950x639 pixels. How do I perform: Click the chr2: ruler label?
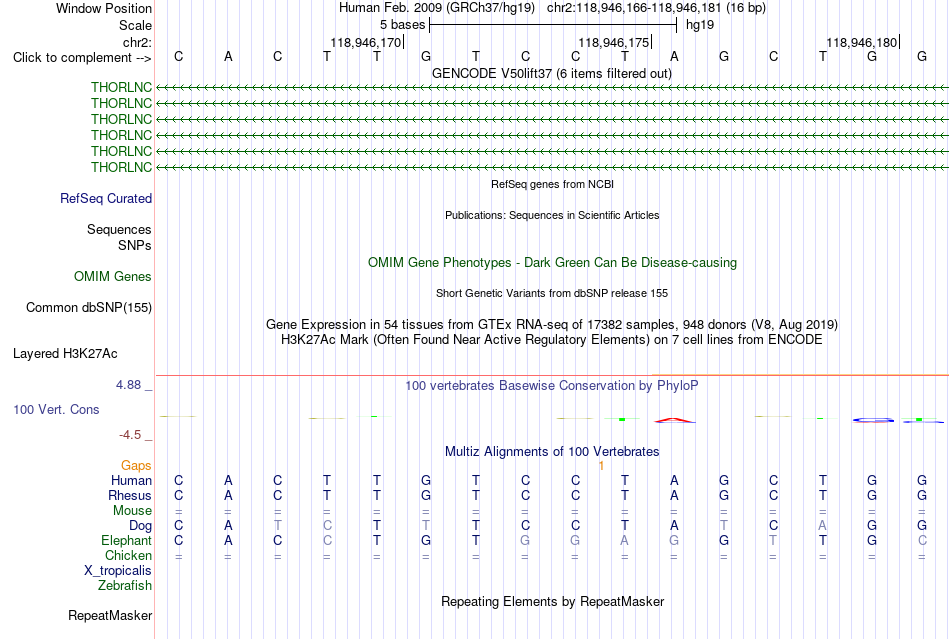[x=137, y=42]
